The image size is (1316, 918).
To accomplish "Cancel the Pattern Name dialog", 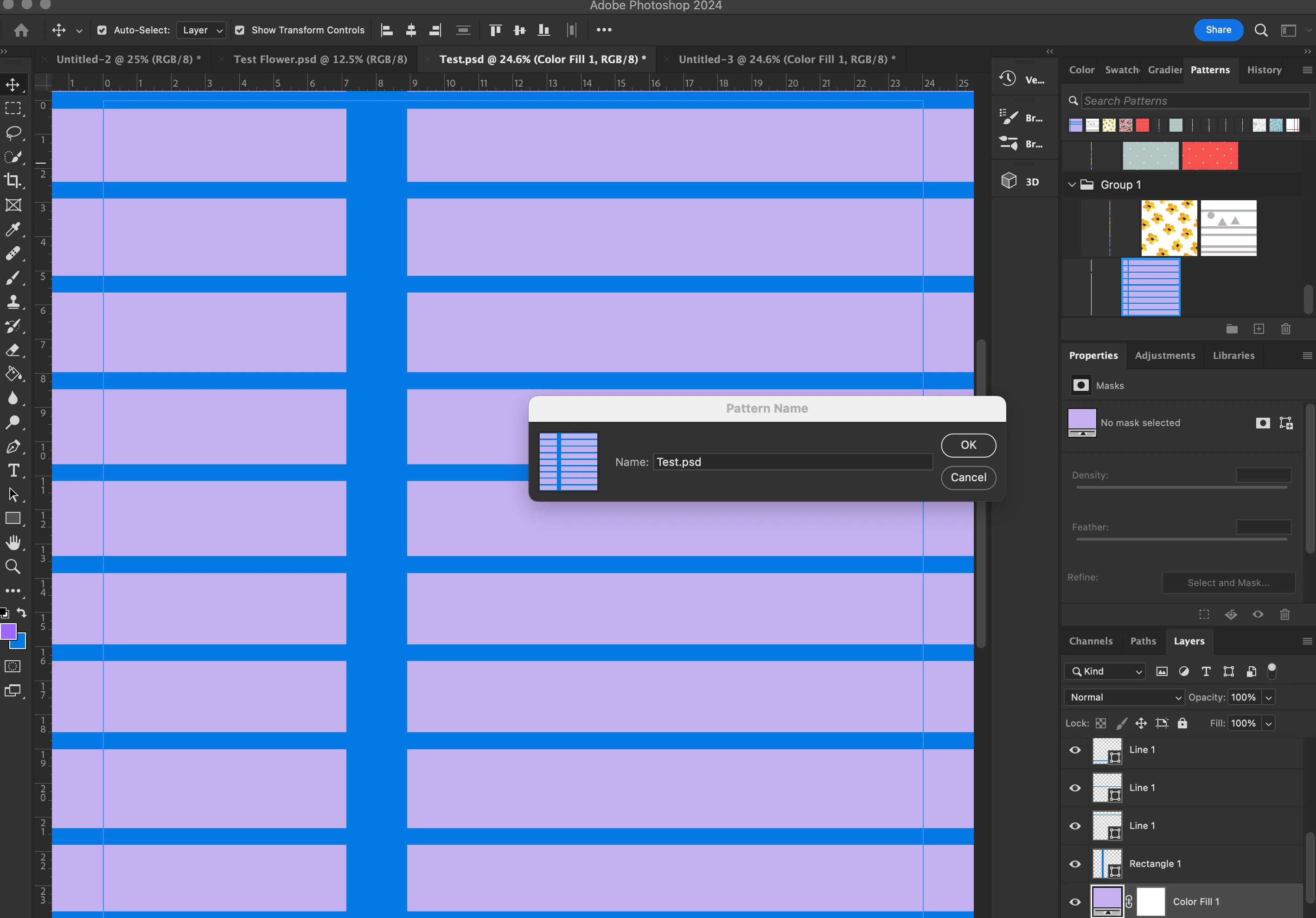I will 968,478.
